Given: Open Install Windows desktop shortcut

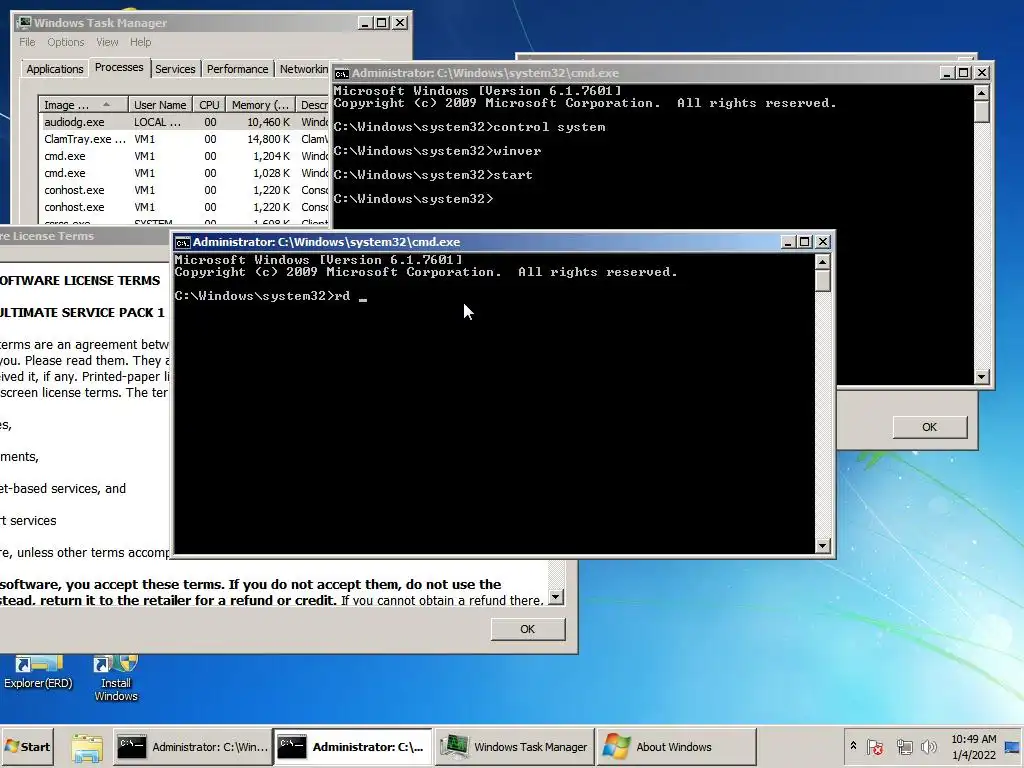Looking at the screenshot, I should (116, 679).
